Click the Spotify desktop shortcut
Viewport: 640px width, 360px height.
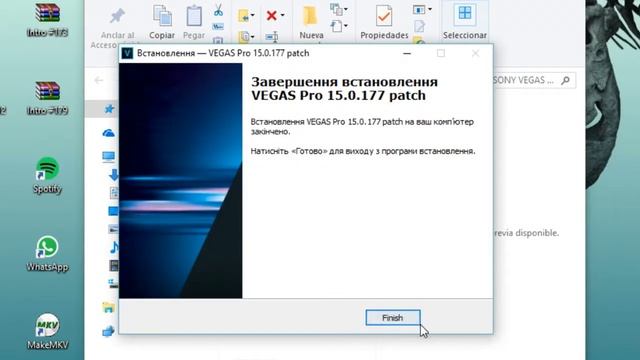point(47,176)
